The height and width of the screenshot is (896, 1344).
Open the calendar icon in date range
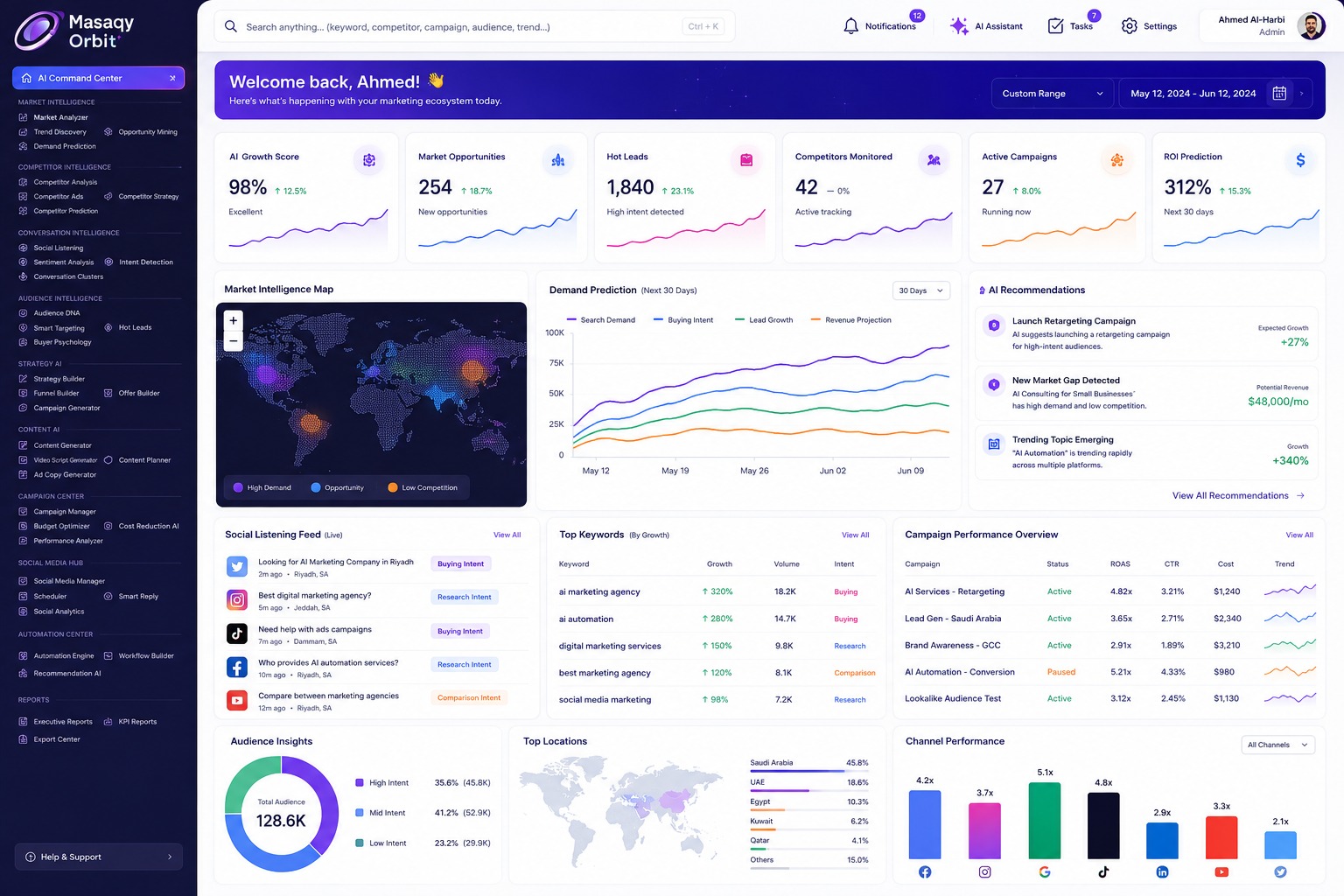point(1279,93)
